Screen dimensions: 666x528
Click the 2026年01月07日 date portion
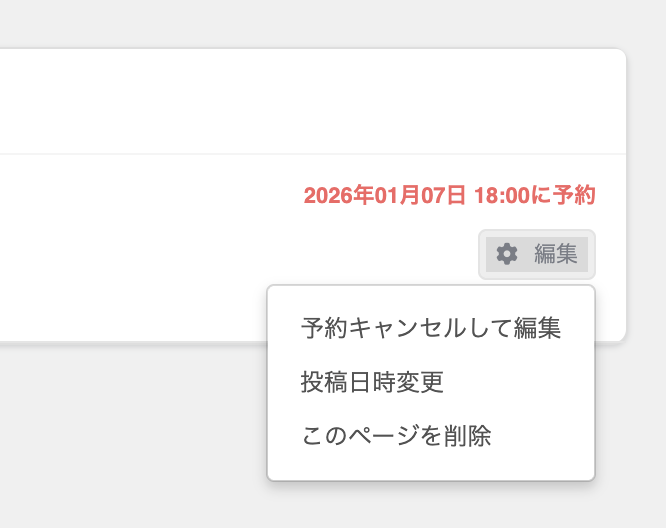tap(385, 195)
